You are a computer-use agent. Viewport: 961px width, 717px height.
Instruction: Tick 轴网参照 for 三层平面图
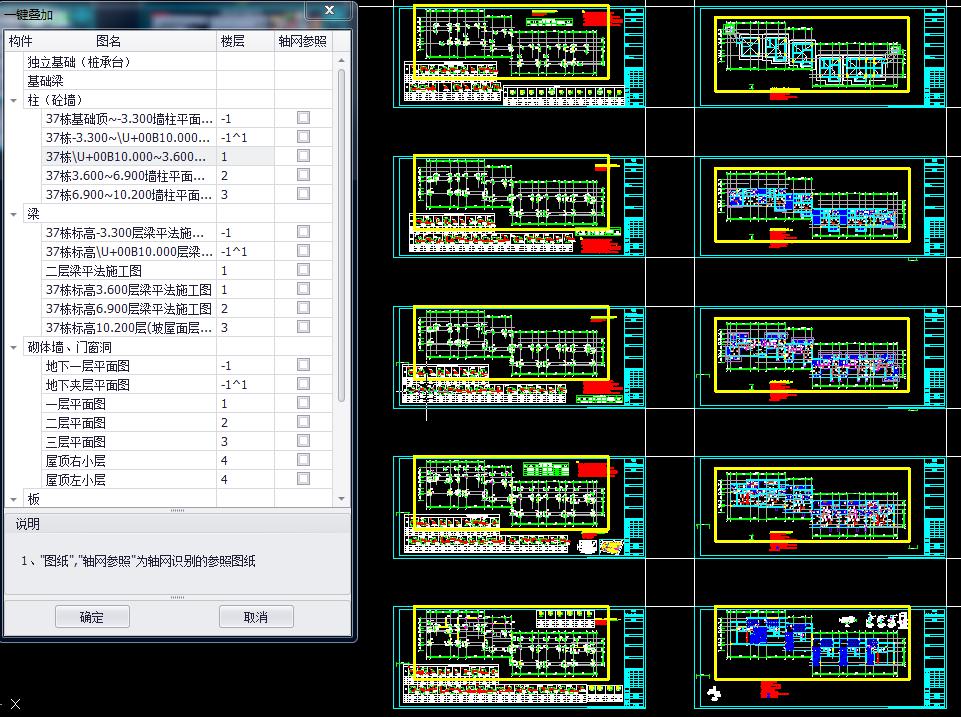pyautogui.click(x=303, y=441)
